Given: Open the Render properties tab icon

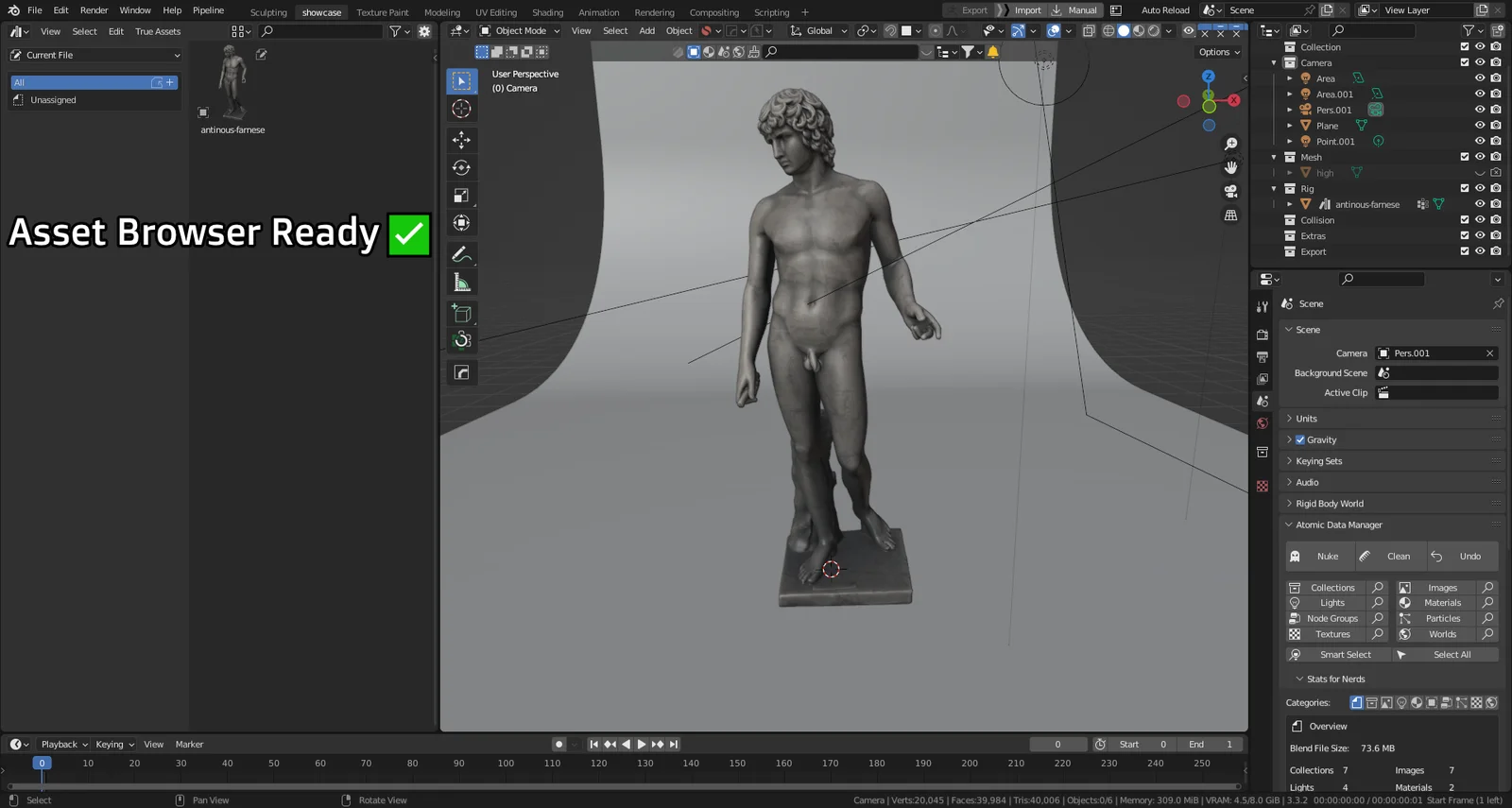Looking at the screenshot, I should click(x=1263, y=335).
